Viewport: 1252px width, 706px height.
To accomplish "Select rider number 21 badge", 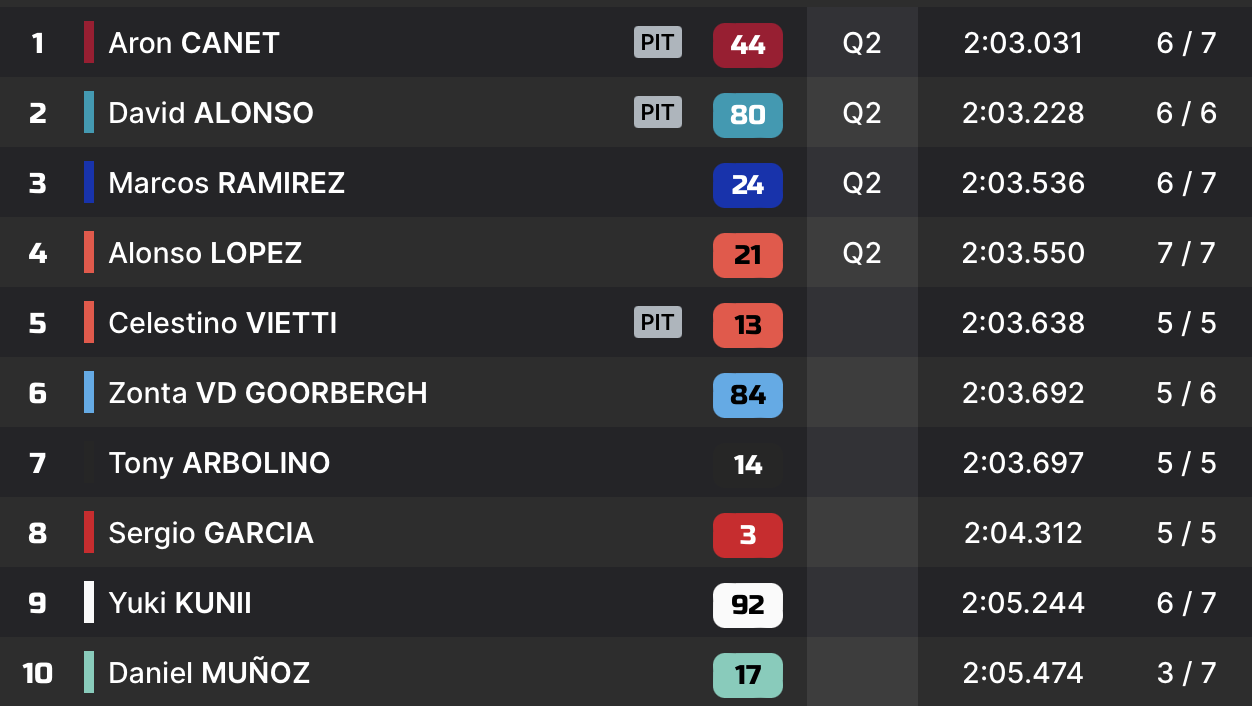I will click(747, 255).
